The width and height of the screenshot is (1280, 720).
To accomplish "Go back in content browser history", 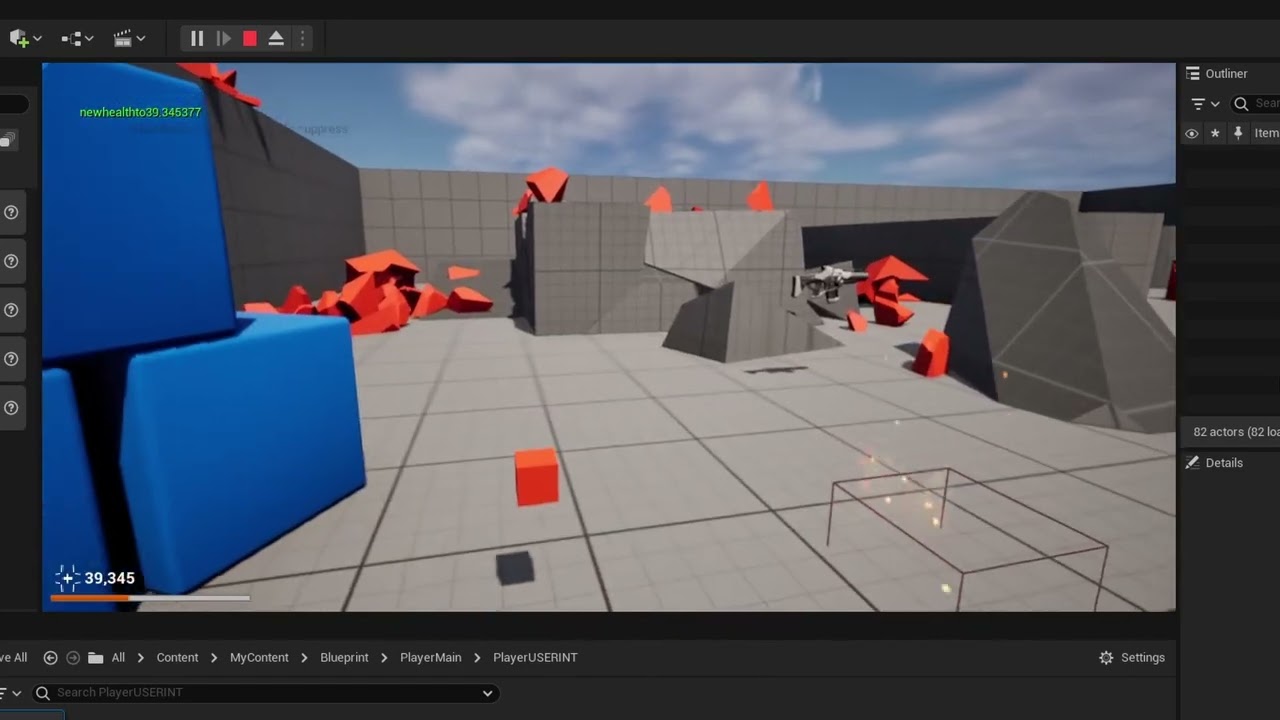I will click(x=50, y=657).
